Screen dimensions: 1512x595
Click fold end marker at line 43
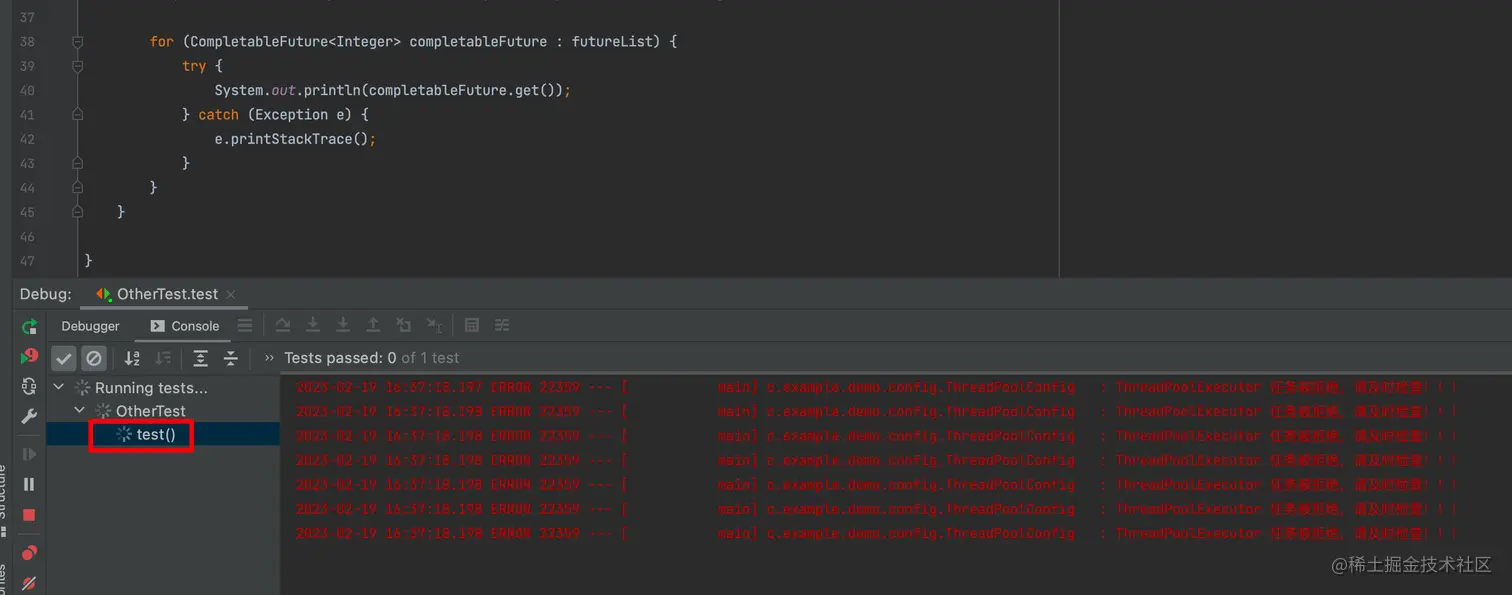[x=77, y=163]
